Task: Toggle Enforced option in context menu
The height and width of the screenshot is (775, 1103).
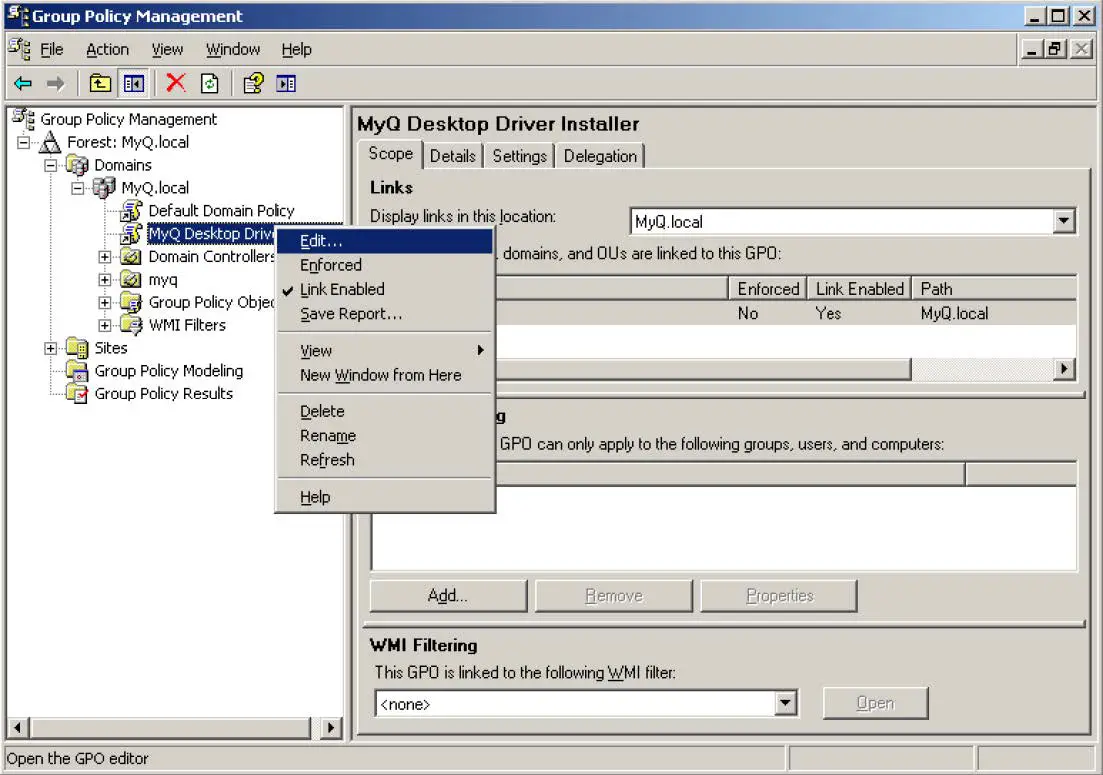Action: 331,265
